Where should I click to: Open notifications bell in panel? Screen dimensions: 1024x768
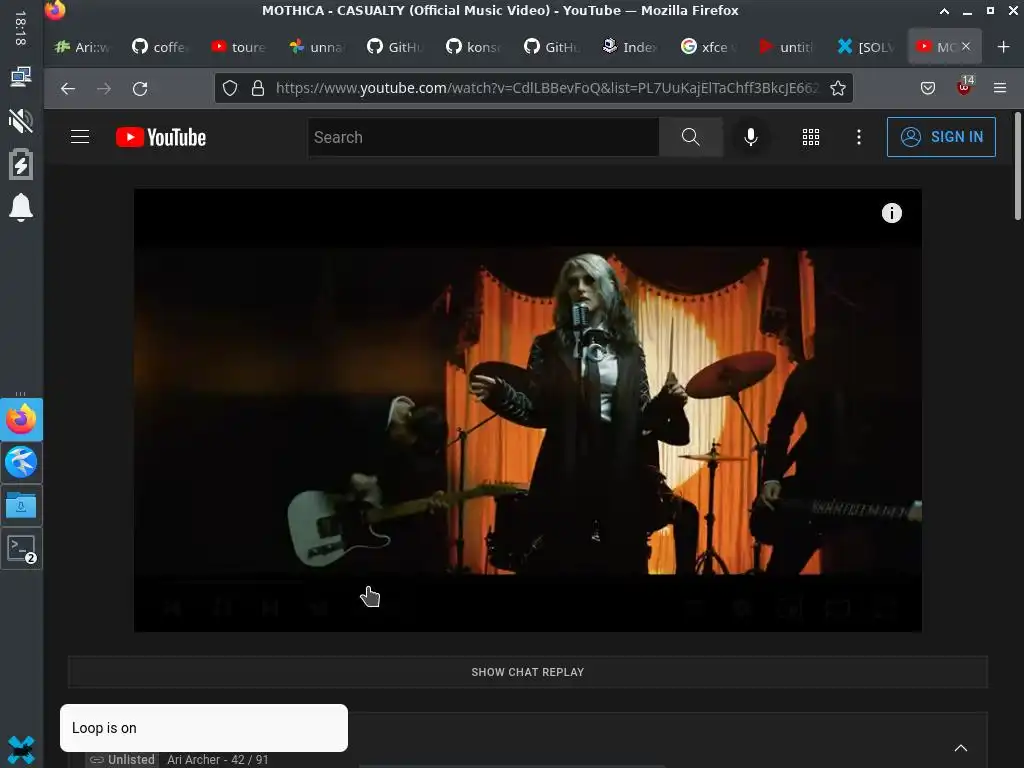tap(21, 208)
